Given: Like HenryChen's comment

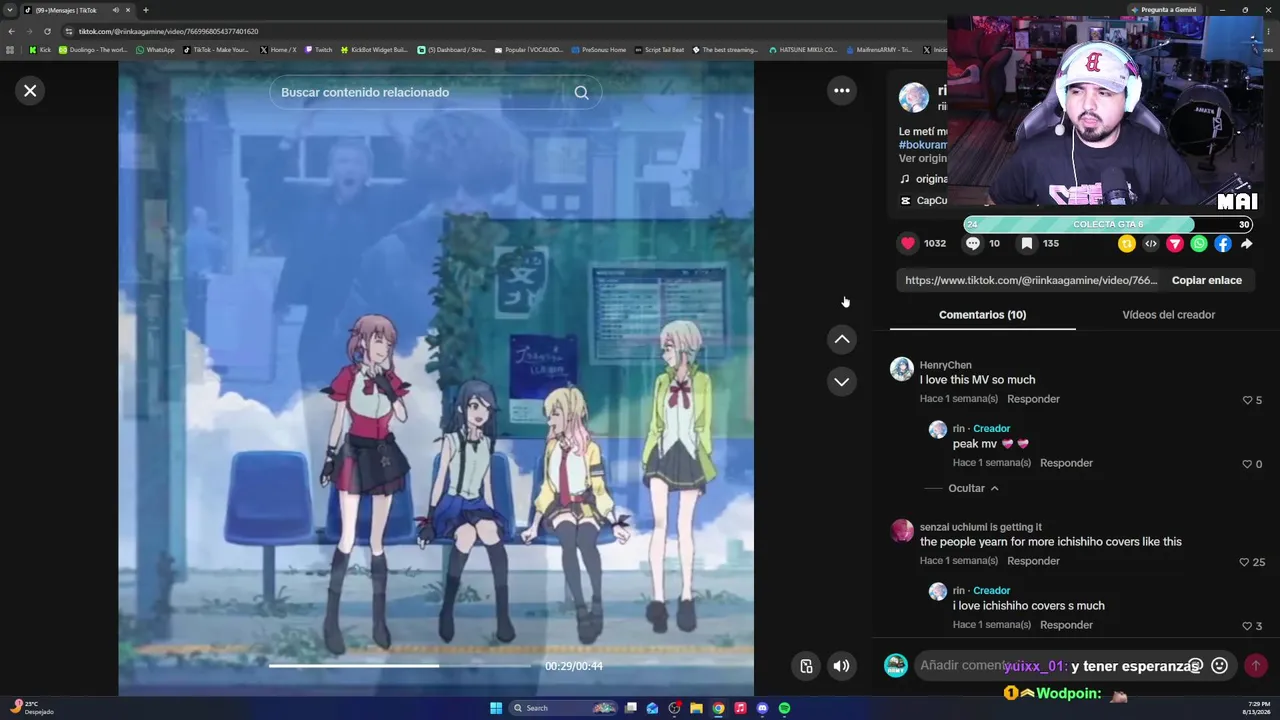Looking at the screenshot, I should [1248, 400].
